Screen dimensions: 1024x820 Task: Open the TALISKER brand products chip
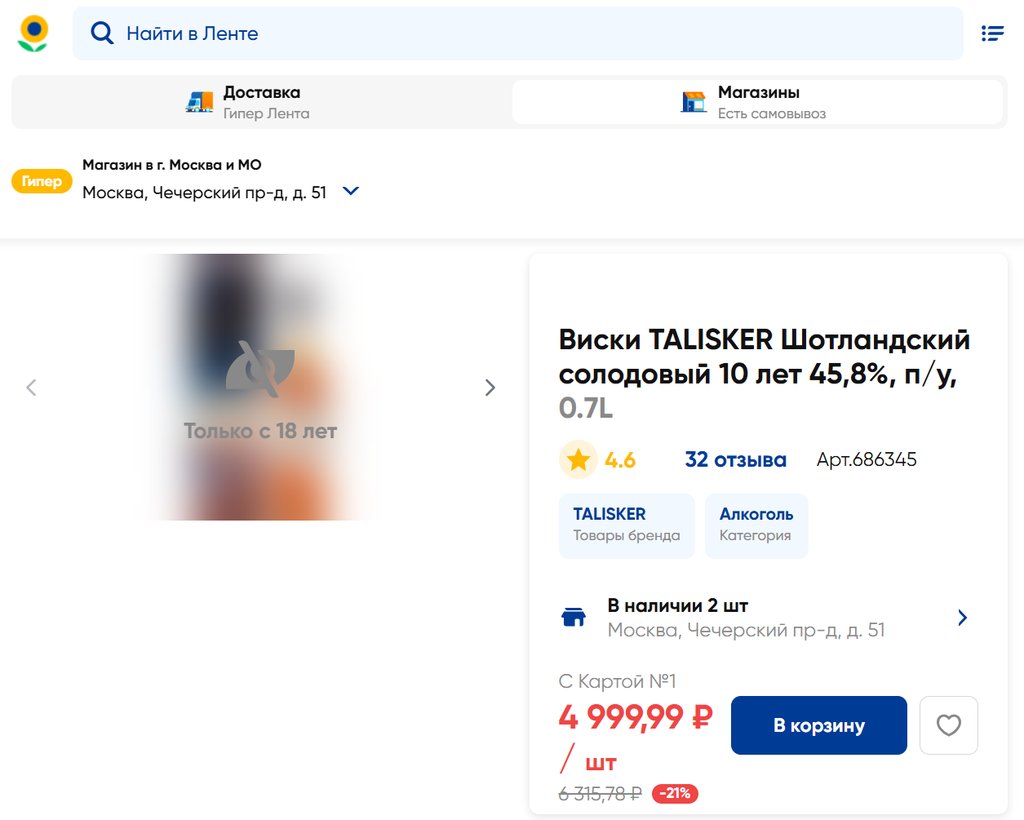tap(626, 526)
